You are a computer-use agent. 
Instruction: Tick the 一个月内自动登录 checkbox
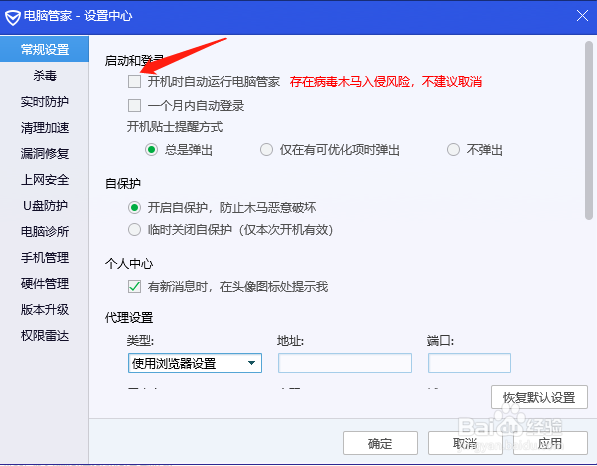pyautogui.click(x=134, y=105)
